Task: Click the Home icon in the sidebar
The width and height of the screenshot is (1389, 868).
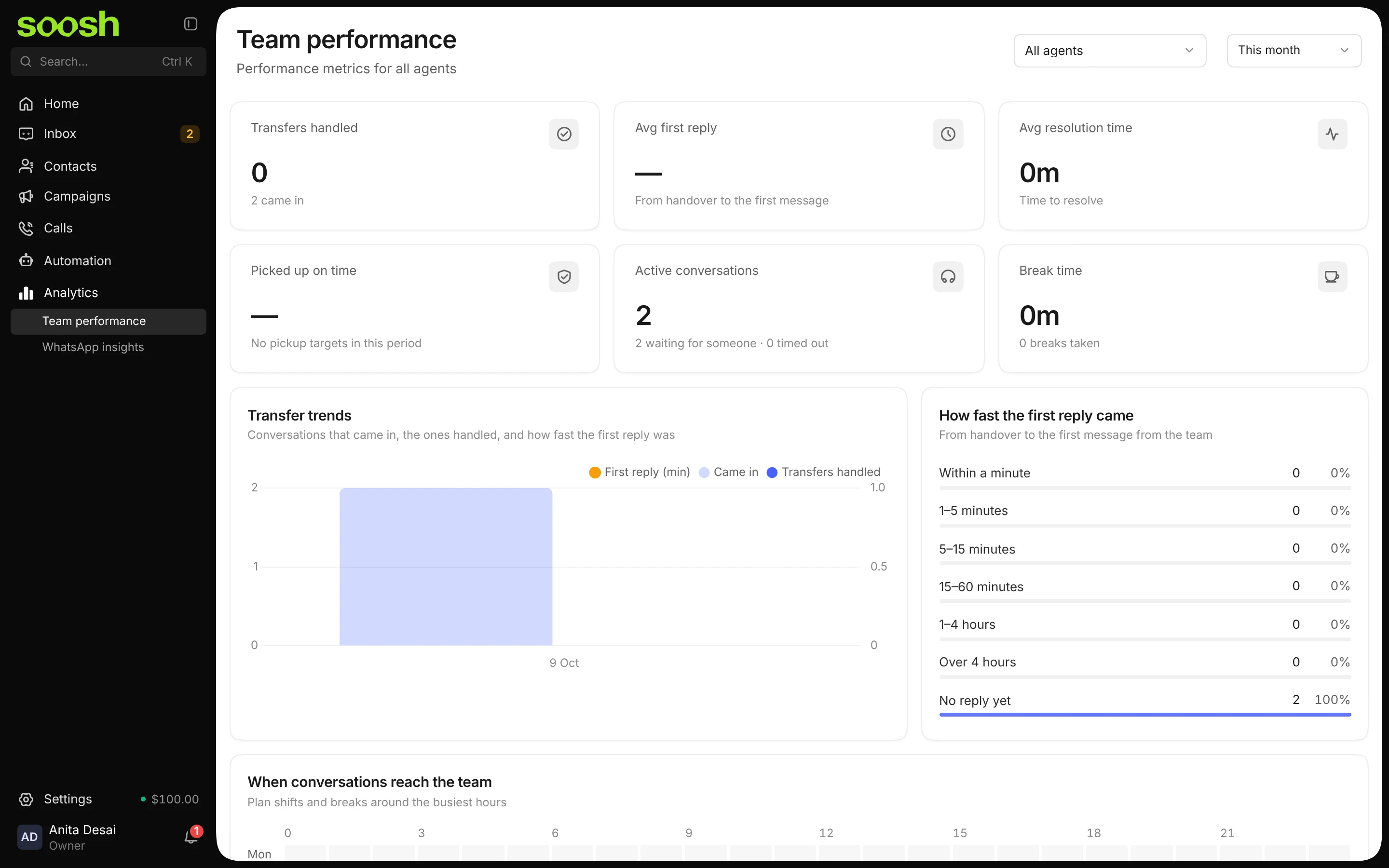Action: (x=26, y=104)
